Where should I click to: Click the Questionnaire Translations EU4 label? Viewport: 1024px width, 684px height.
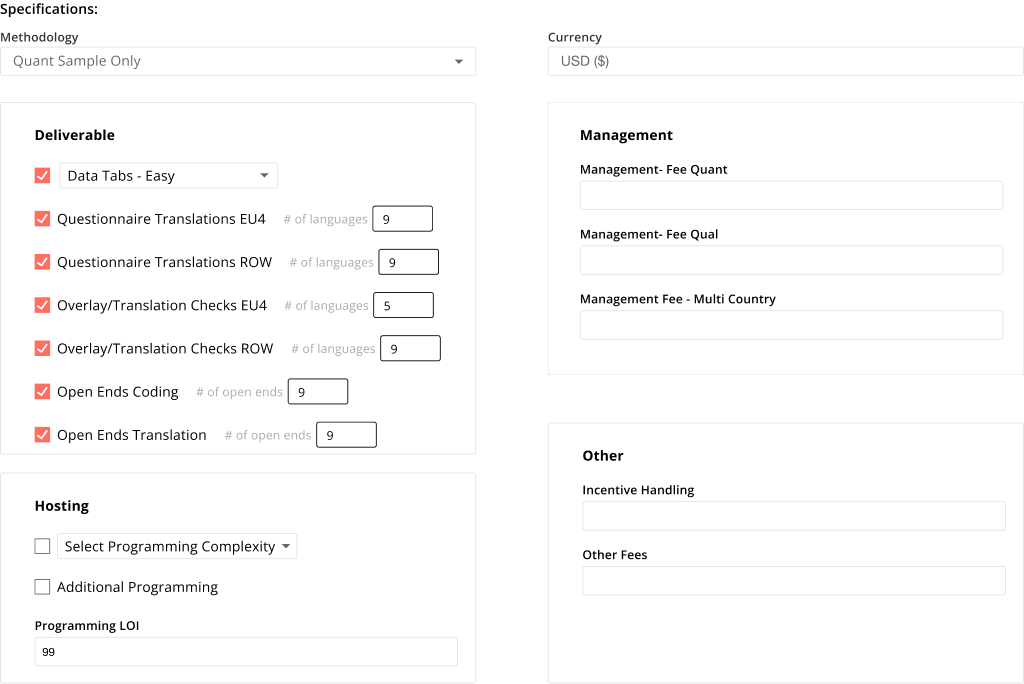click(161, 219)
